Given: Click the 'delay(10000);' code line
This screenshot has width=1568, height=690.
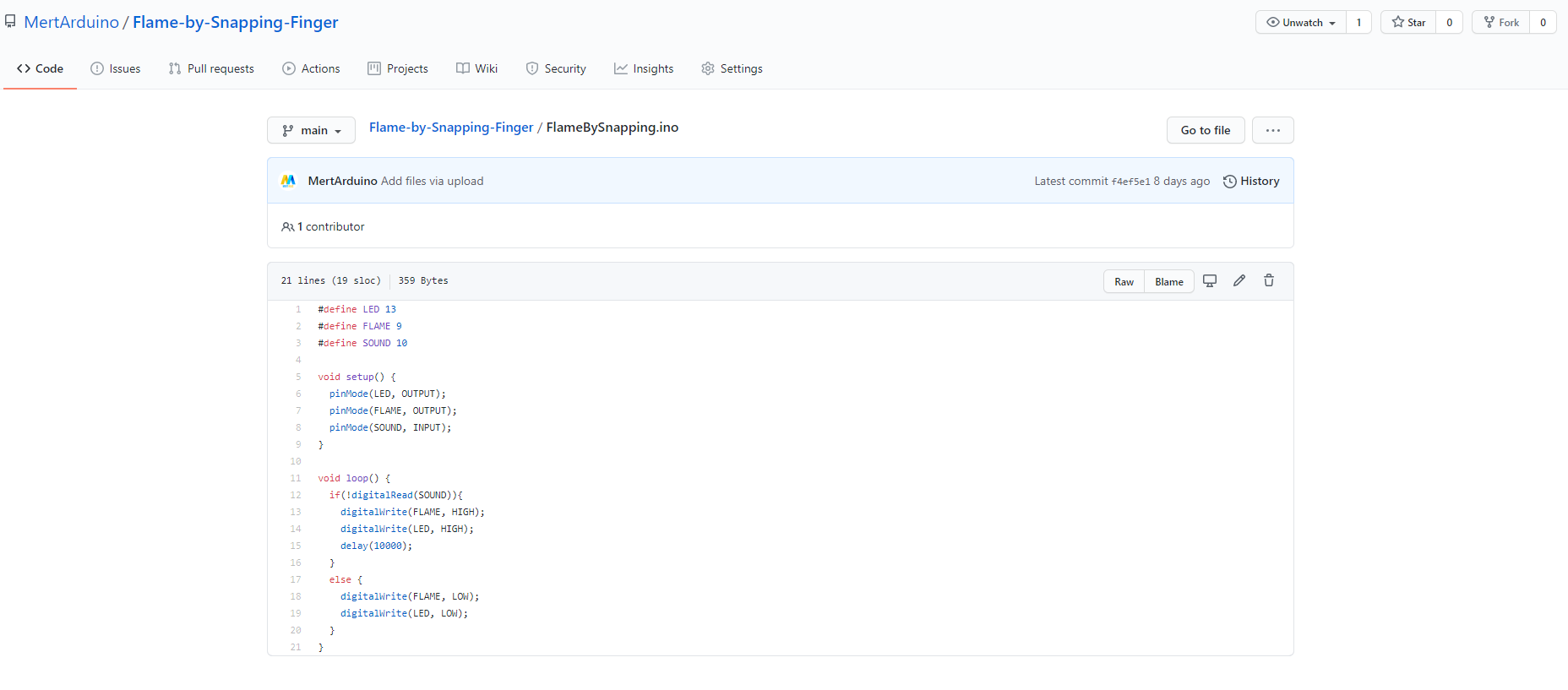Looking at the screenshot, I should pyautogui.click(x=377, y=546).
